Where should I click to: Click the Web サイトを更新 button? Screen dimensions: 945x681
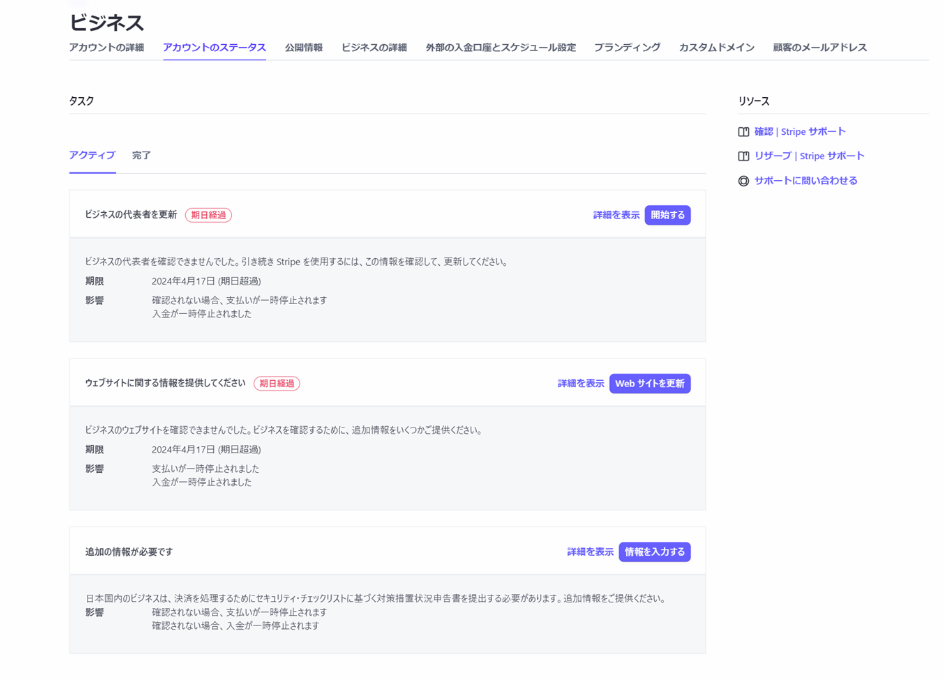tap(650, 384)
